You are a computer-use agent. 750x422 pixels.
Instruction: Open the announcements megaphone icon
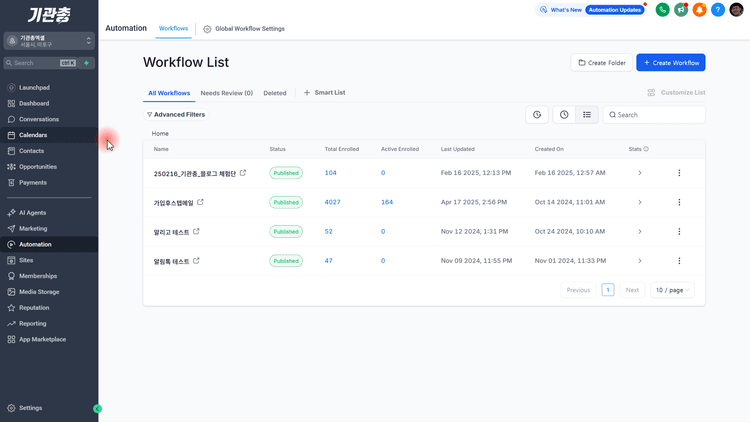pyautogui.click(x=681, y=10)
